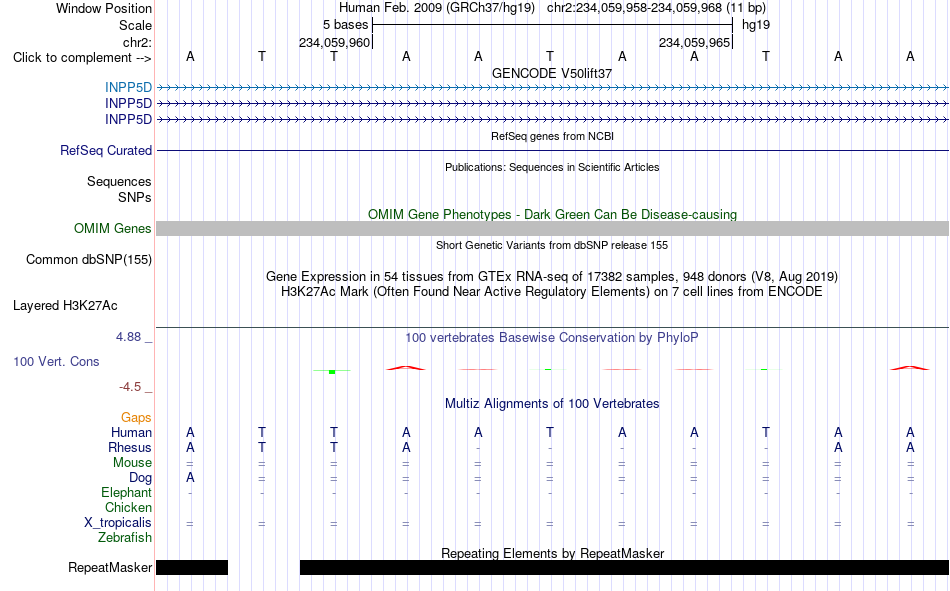Click the SNPs label of Publications track
950x591 pixels.
(135, 198)
